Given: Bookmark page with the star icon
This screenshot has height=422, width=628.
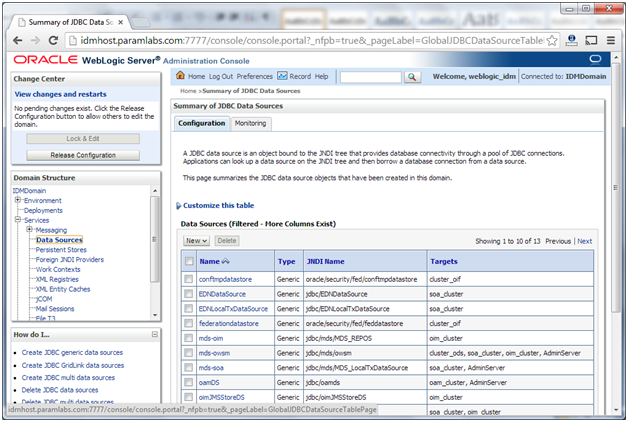Looking at the screenshot, I should click(552, 40).
